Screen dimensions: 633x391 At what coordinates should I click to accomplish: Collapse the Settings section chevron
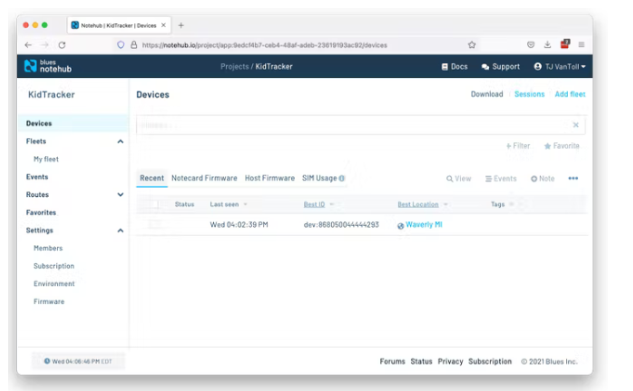pyautogui.click(x=120, y=230)
